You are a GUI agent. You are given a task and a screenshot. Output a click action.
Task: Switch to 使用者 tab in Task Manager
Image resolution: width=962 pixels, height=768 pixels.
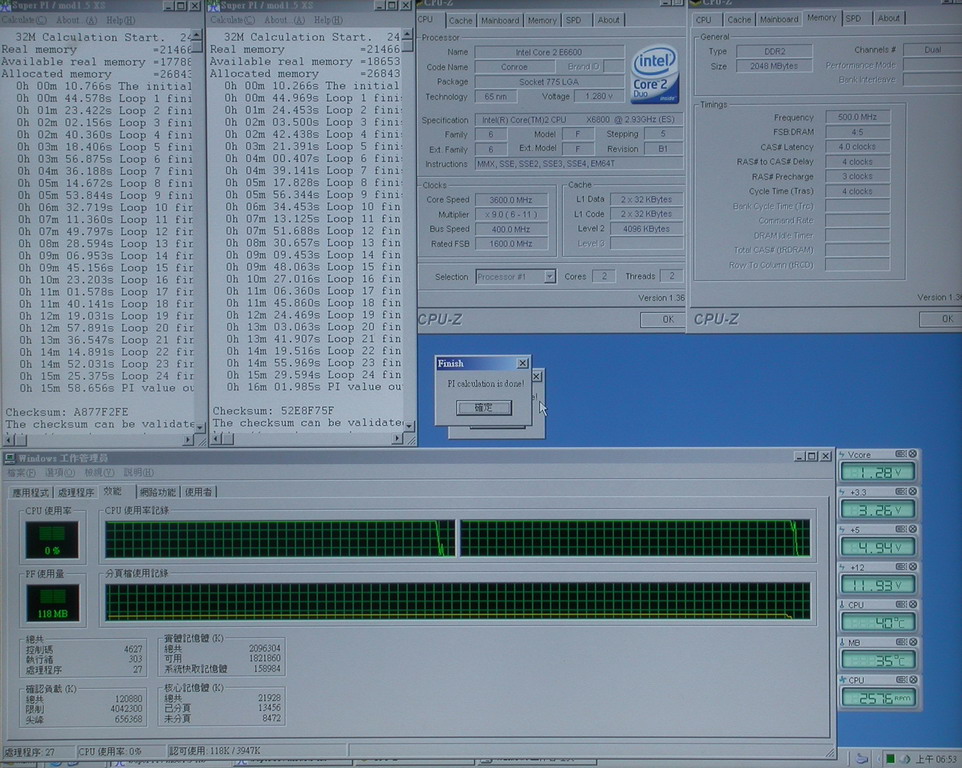click(198, 492)
